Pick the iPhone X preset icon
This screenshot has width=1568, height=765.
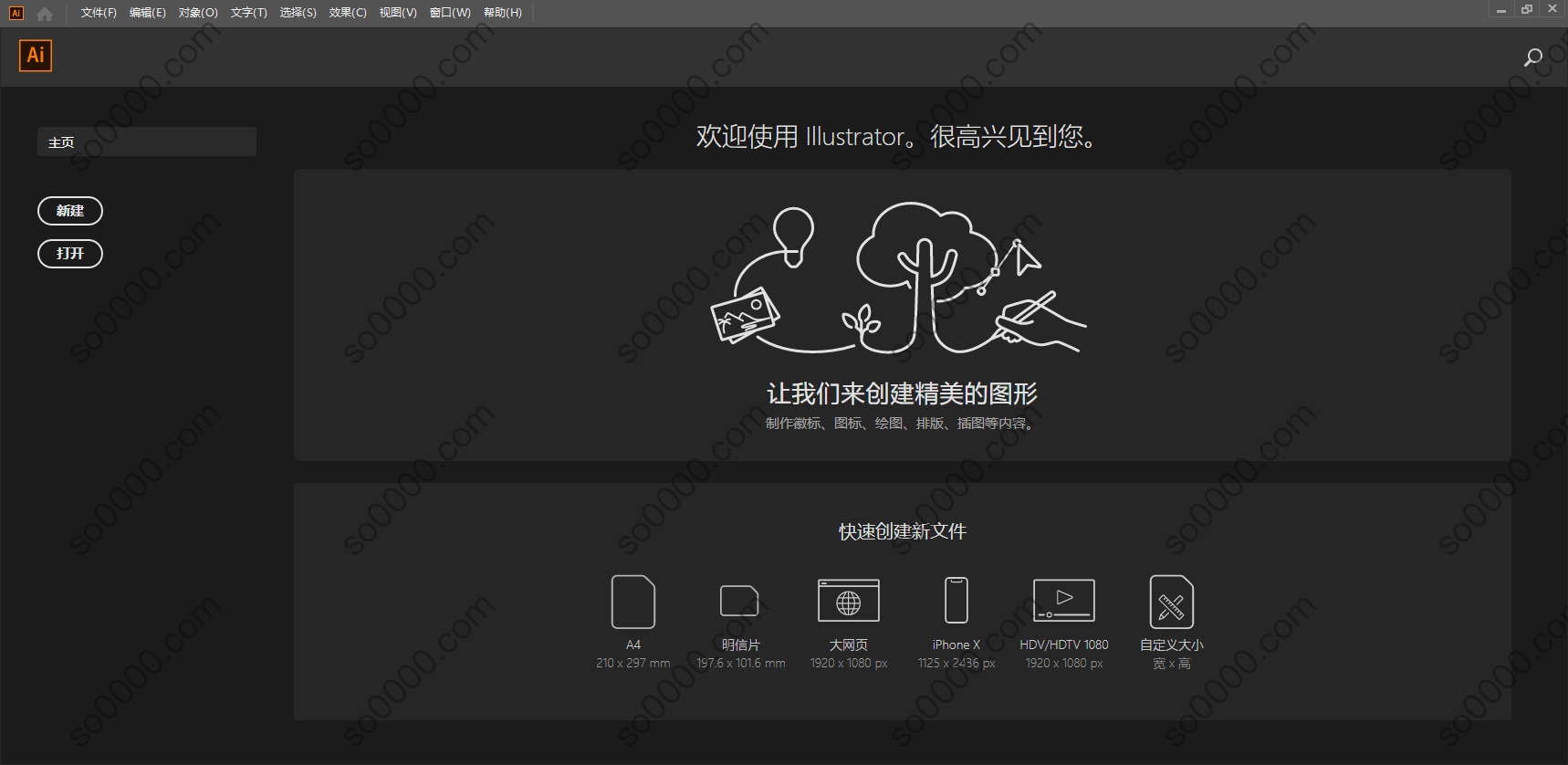[x=956, y=601]
